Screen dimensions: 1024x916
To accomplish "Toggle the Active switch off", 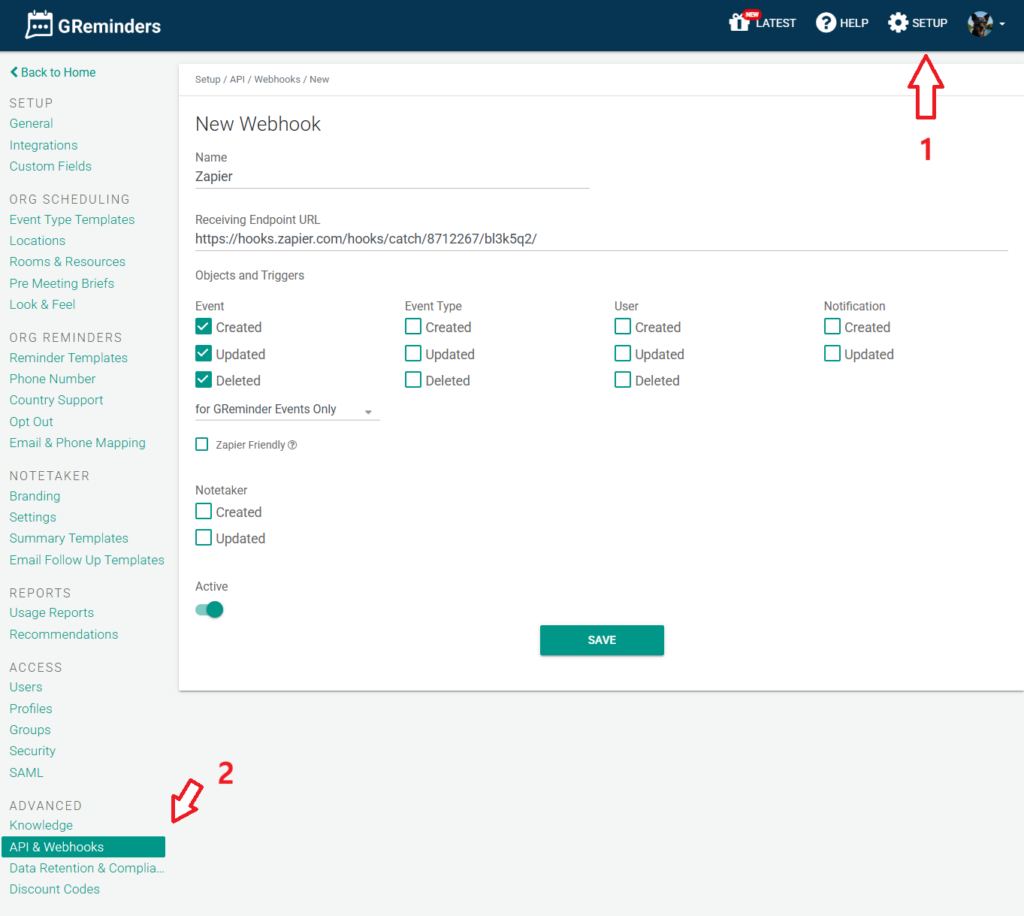I will pyautogui.click(x=210, y=610).
